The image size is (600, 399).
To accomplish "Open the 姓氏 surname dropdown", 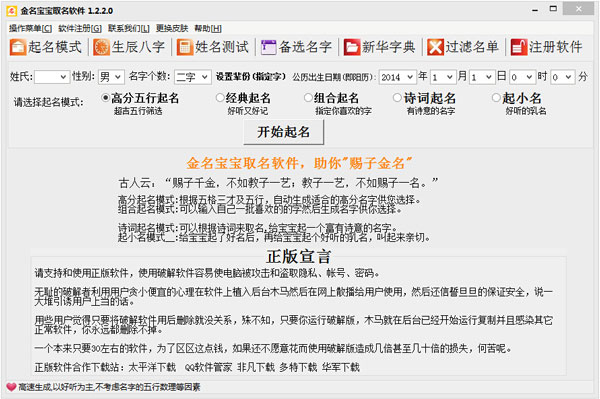I will [52, 77].
